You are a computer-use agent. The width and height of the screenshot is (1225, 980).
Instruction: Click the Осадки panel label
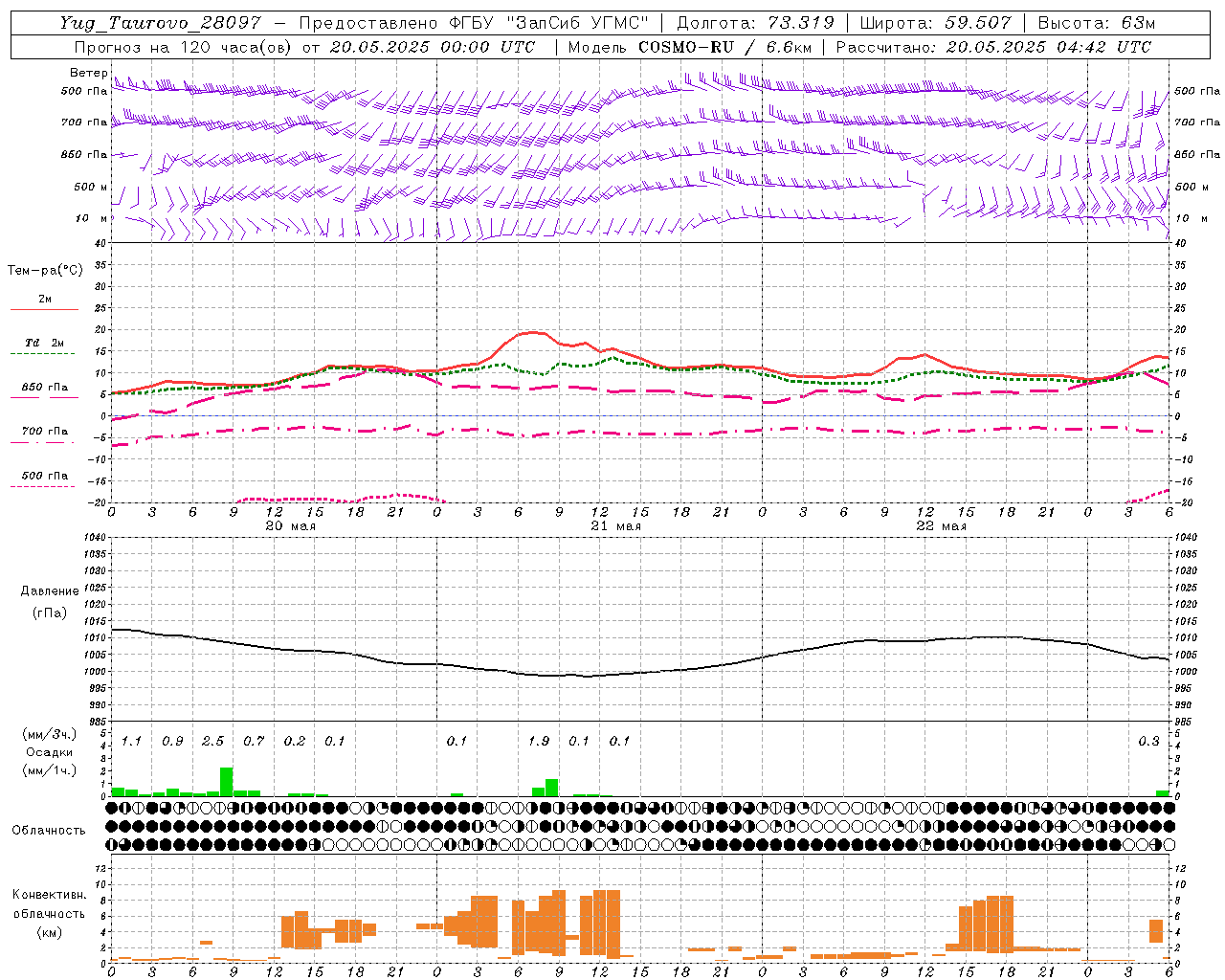49,752
